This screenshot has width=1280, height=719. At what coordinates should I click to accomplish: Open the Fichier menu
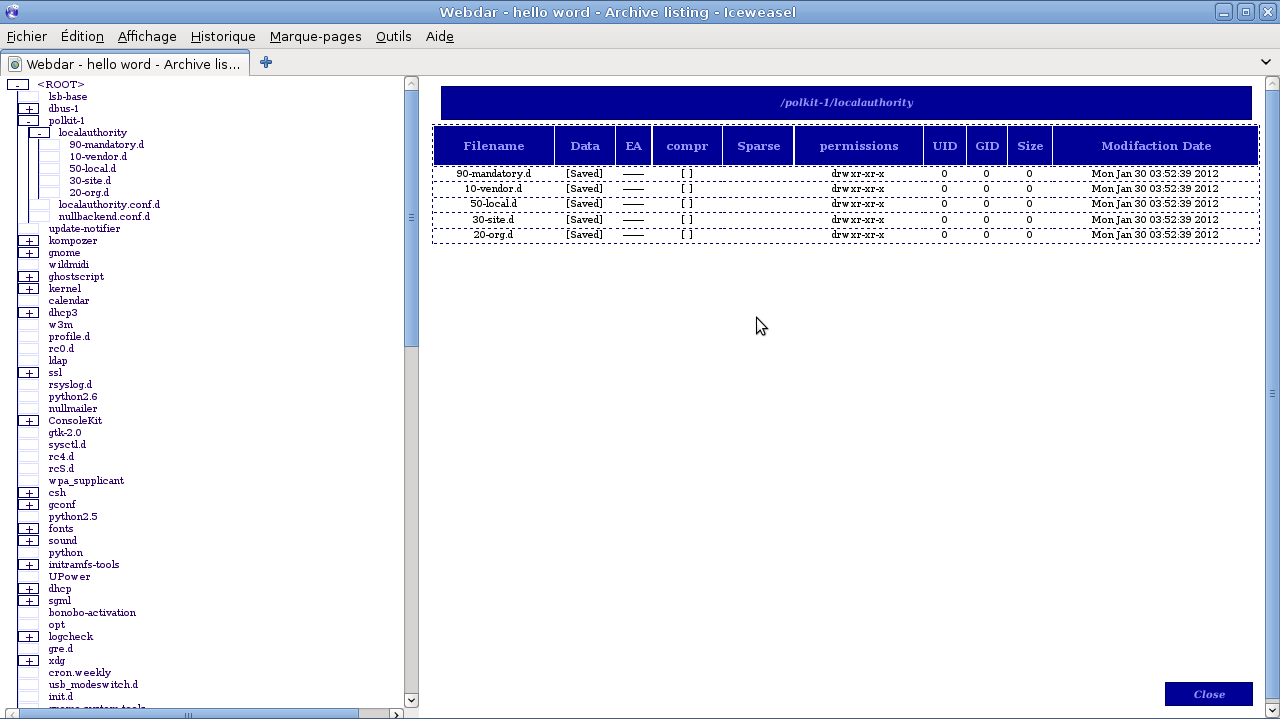tap(26, 36)
